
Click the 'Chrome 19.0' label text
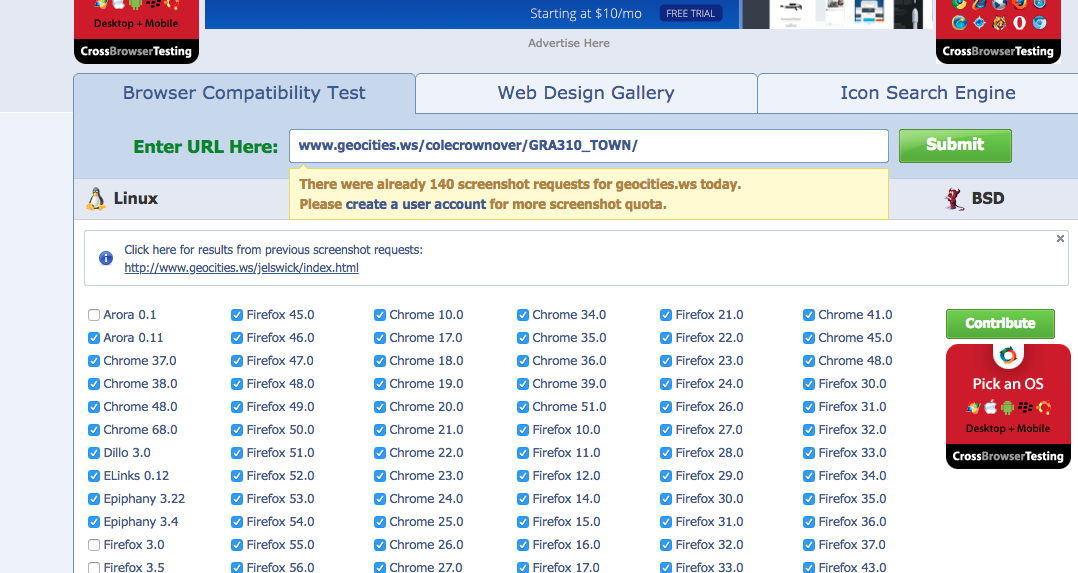coord(426,384)
